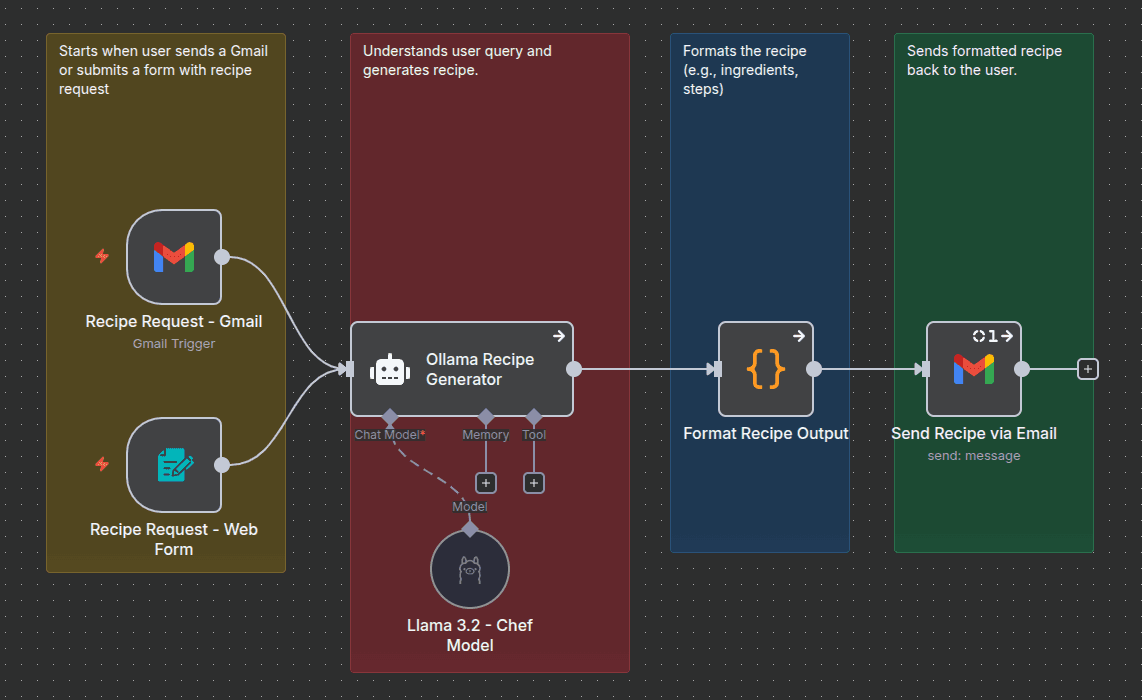The image size is (1142, 700).
Task: Click the Web Form output connector dot
Action: click(x=222, y=464)
